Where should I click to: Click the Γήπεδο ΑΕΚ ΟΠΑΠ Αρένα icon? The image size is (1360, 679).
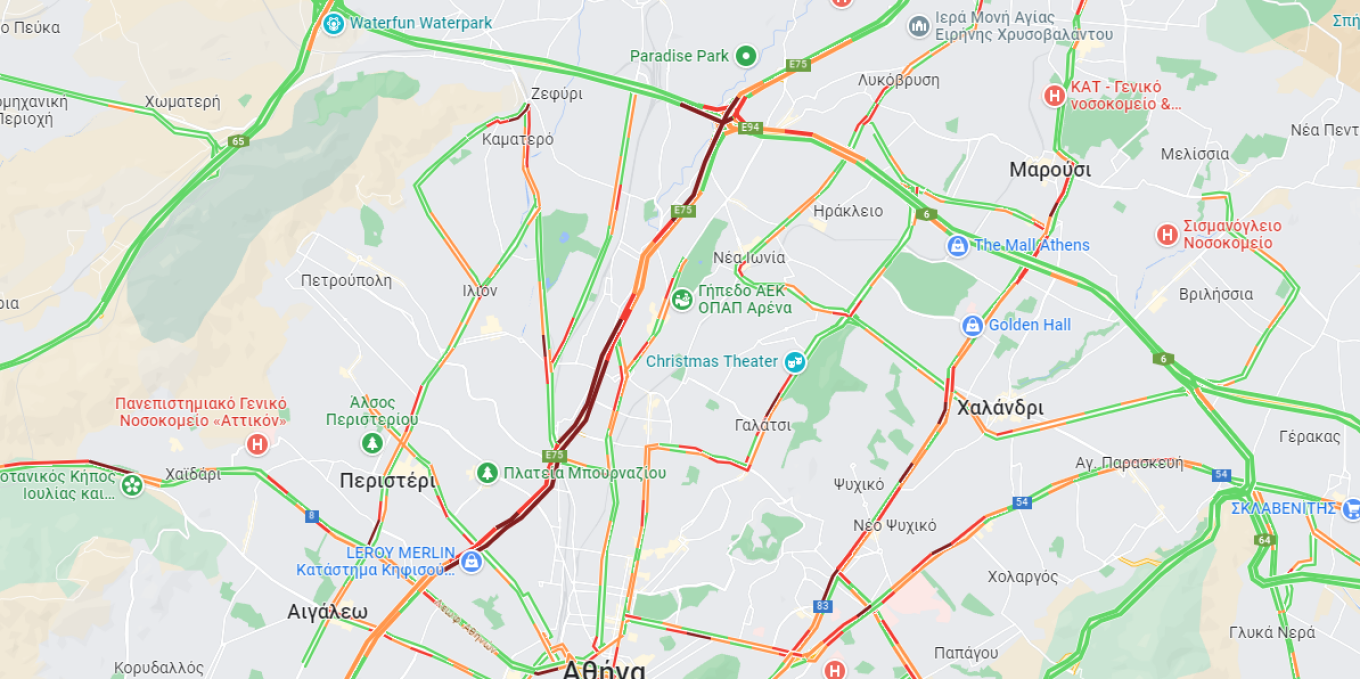[683, 299]
